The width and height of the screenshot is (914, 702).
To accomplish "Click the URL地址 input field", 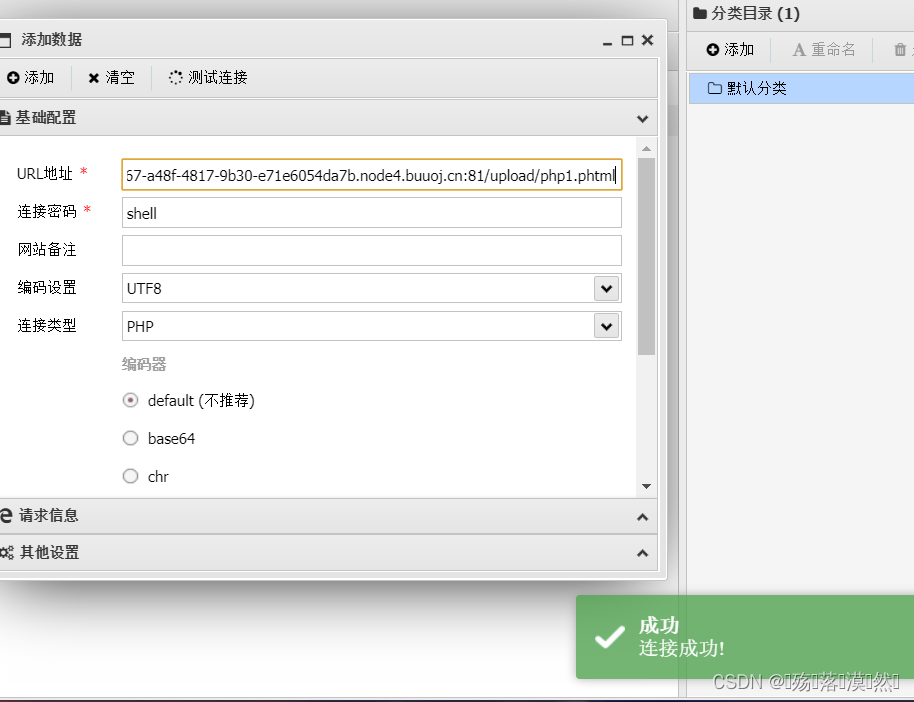I will [x=372, y=174].
